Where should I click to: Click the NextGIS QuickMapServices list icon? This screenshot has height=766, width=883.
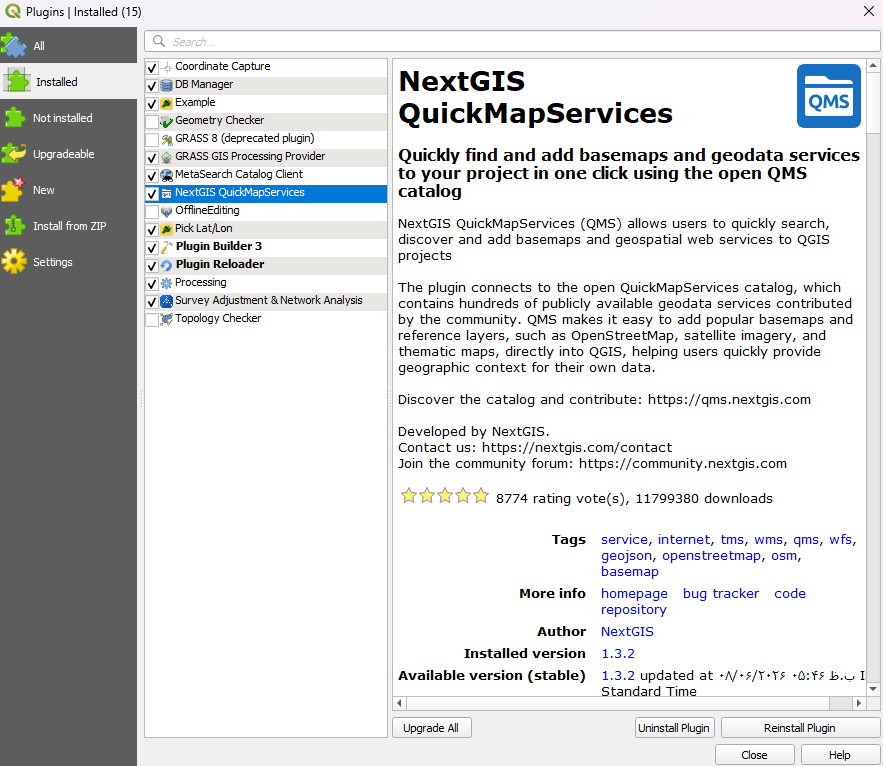click(x=167, y=194)
